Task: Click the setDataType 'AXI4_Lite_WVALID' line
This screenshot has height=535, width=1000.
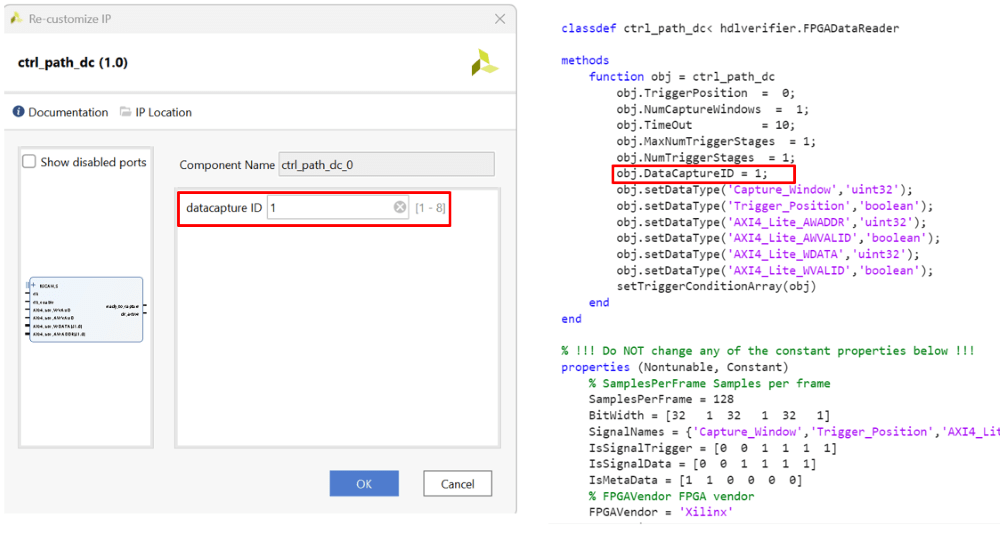Action: click(x=774, y=270)
